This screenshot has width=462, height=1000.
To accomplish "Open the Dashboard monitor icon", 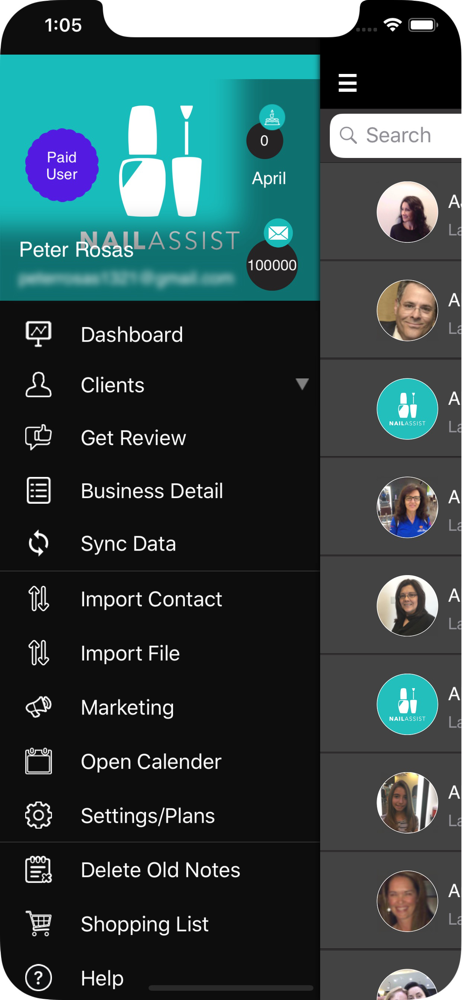I will point(38,334).
